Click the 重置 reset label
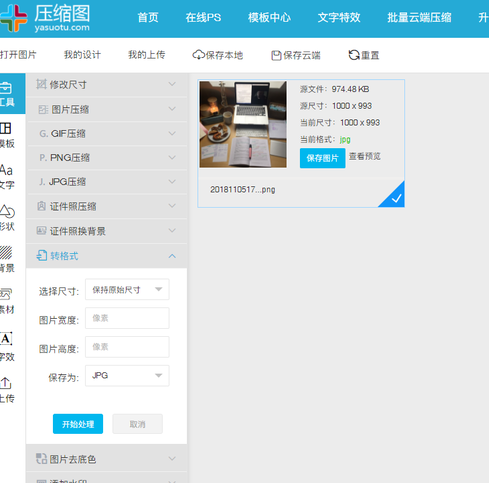The height and width of the screenshot is (483, 489). (370, 55)
